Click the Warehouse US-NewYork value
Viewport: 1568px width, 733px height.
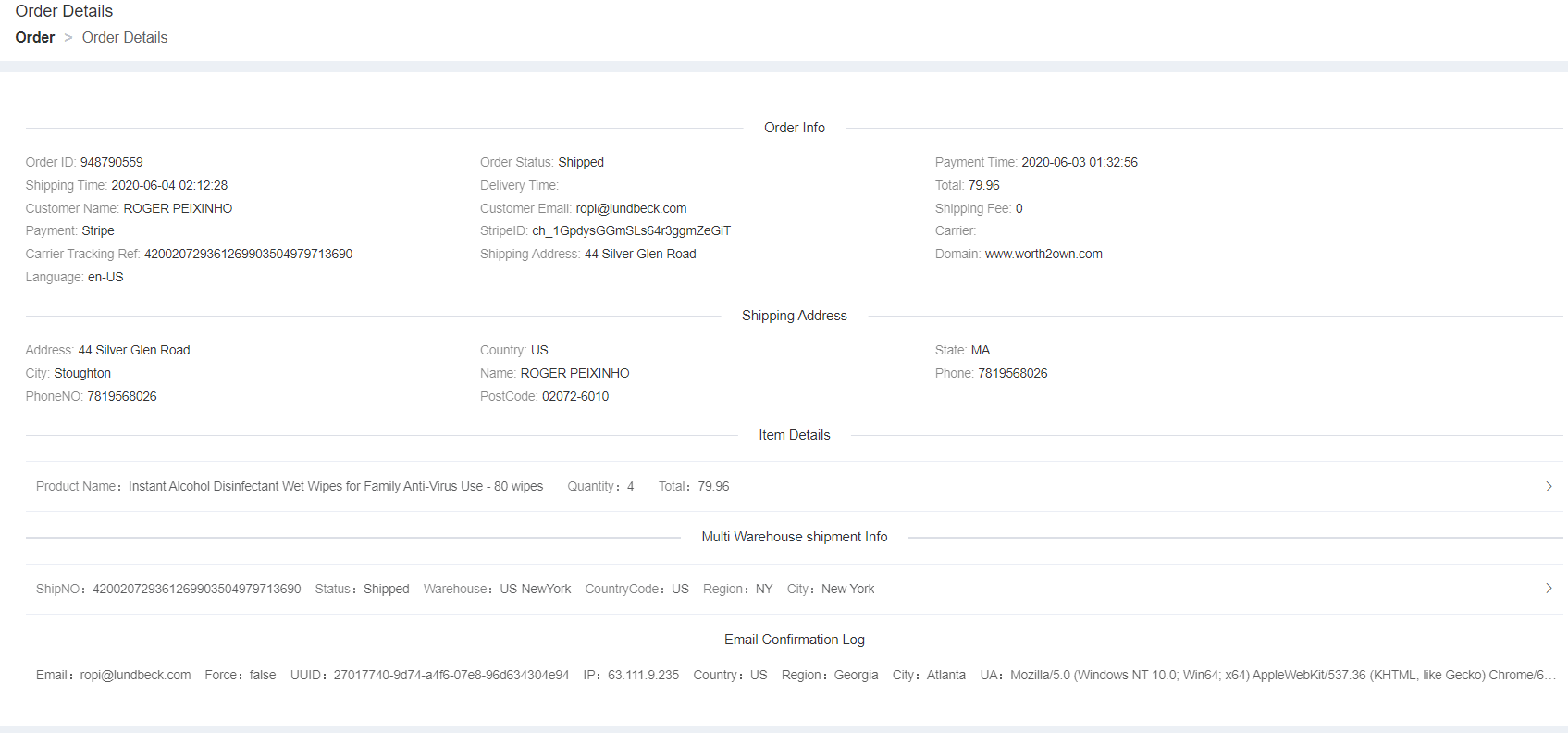click(535, 589)
